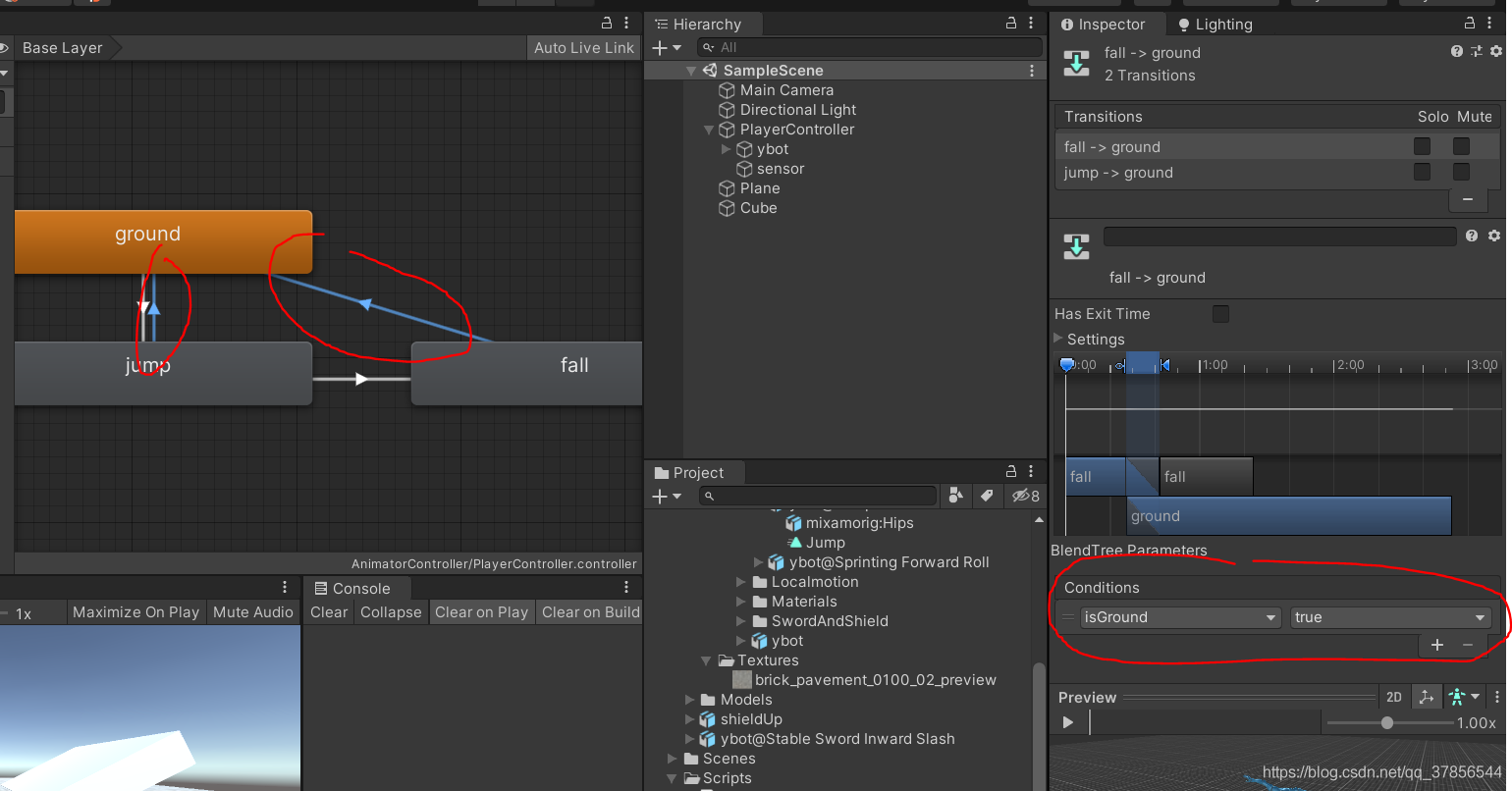Switch to the Lighting tab
This screenshot has height=791, width=1512.
[x=1215, y=24]
